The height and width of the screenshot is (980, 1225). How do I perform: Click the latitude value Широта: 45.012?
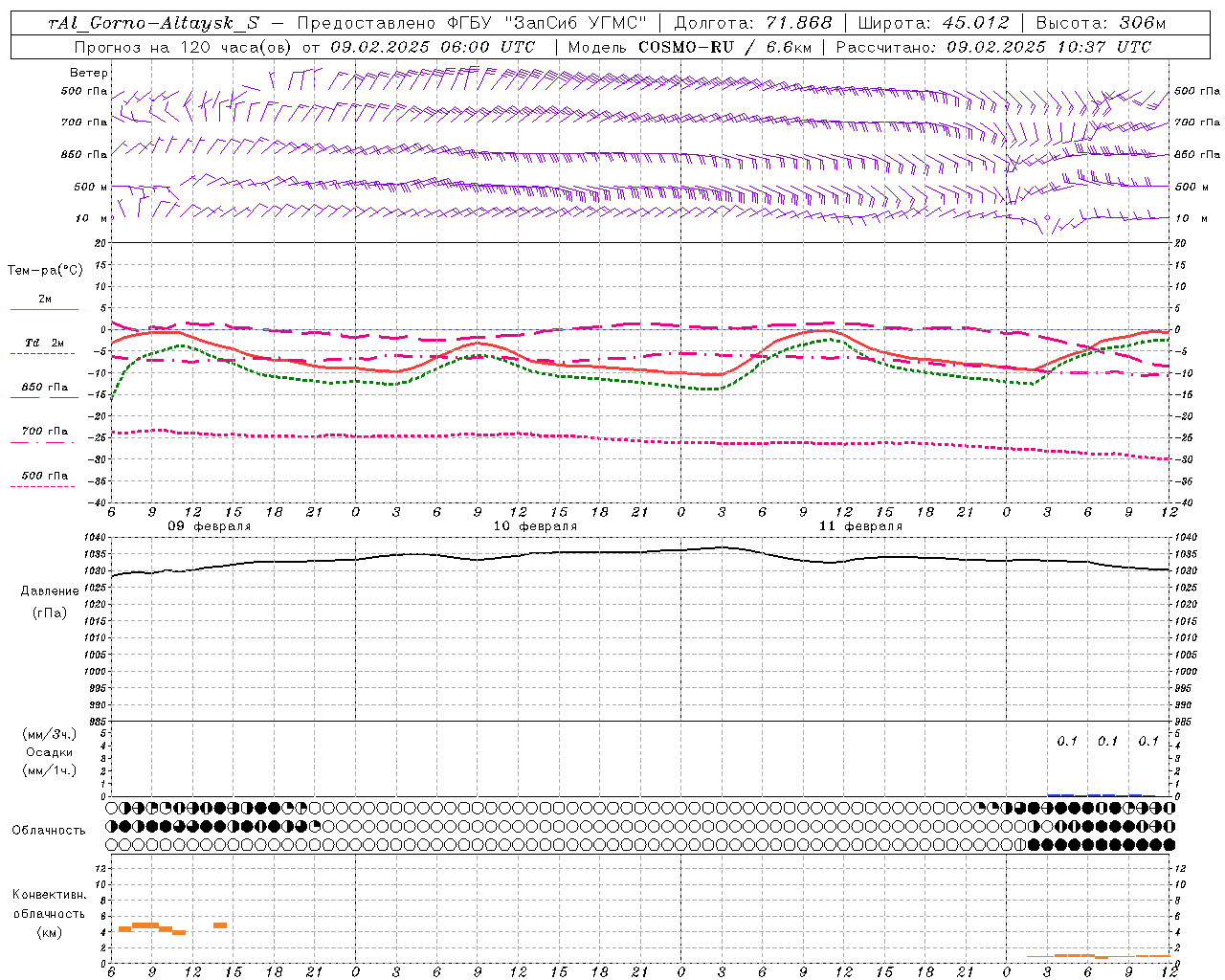click(933, 23)
